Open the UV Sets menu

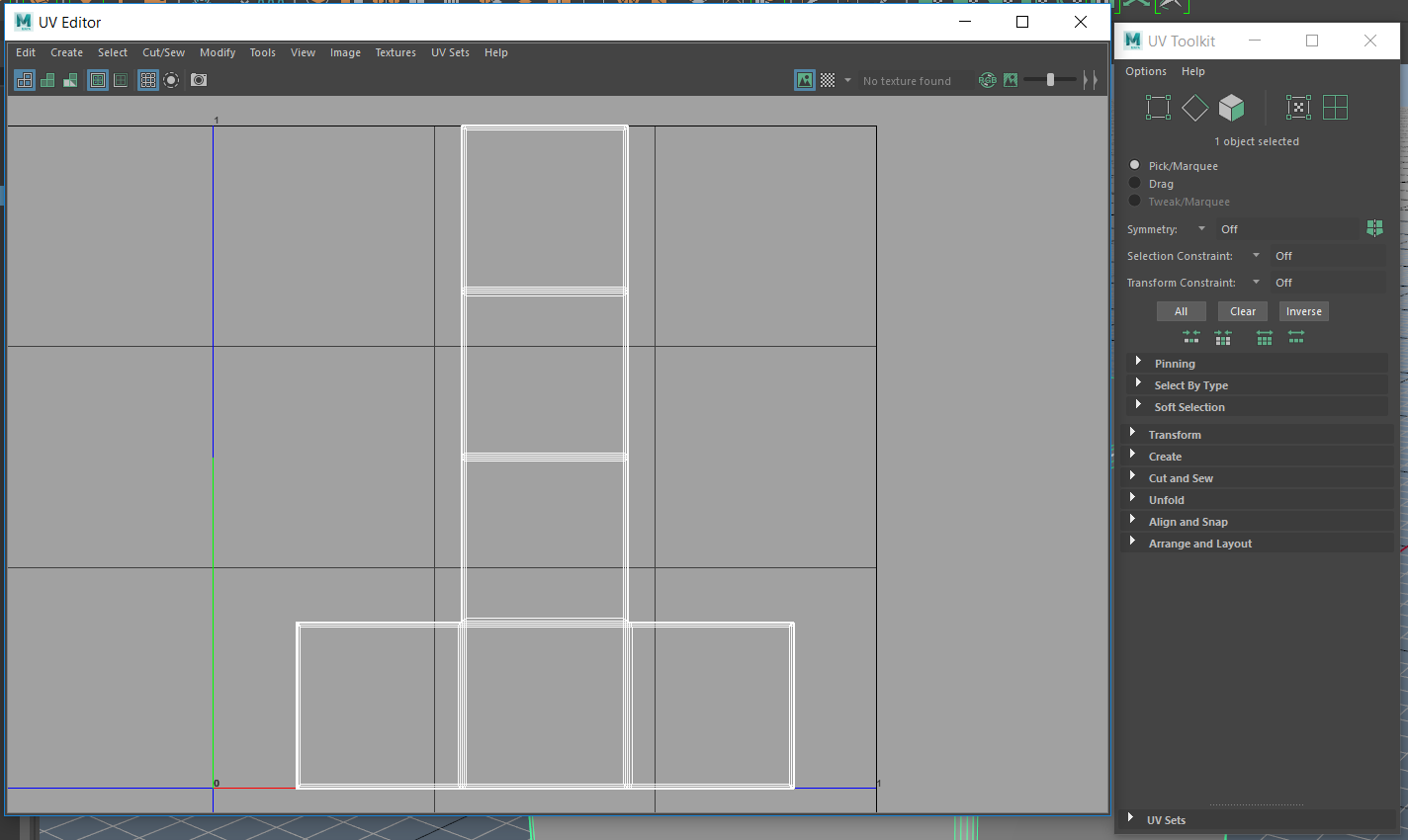coord(450,52)
